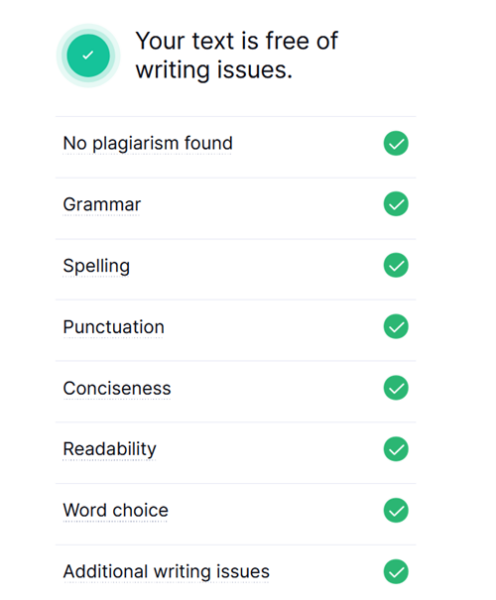The height and width of the screenshot is (600, 496).
Task: Open Additional writing issues label
Action: point(166,572)
